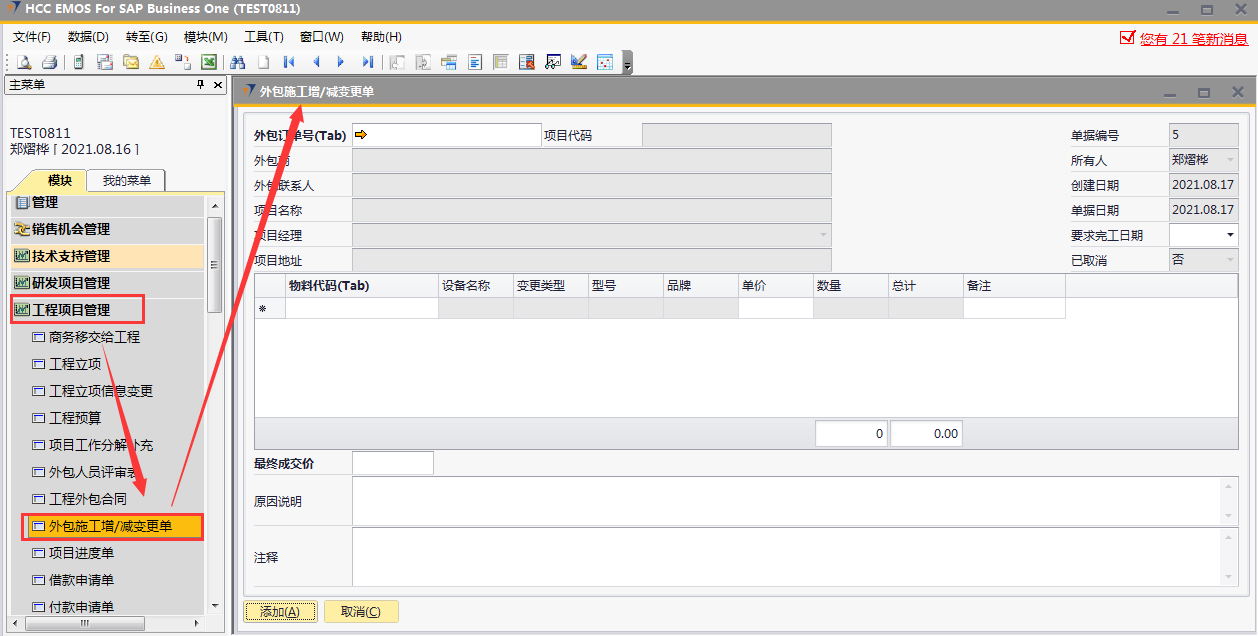Click the binoculars find icon

[237, 62]
